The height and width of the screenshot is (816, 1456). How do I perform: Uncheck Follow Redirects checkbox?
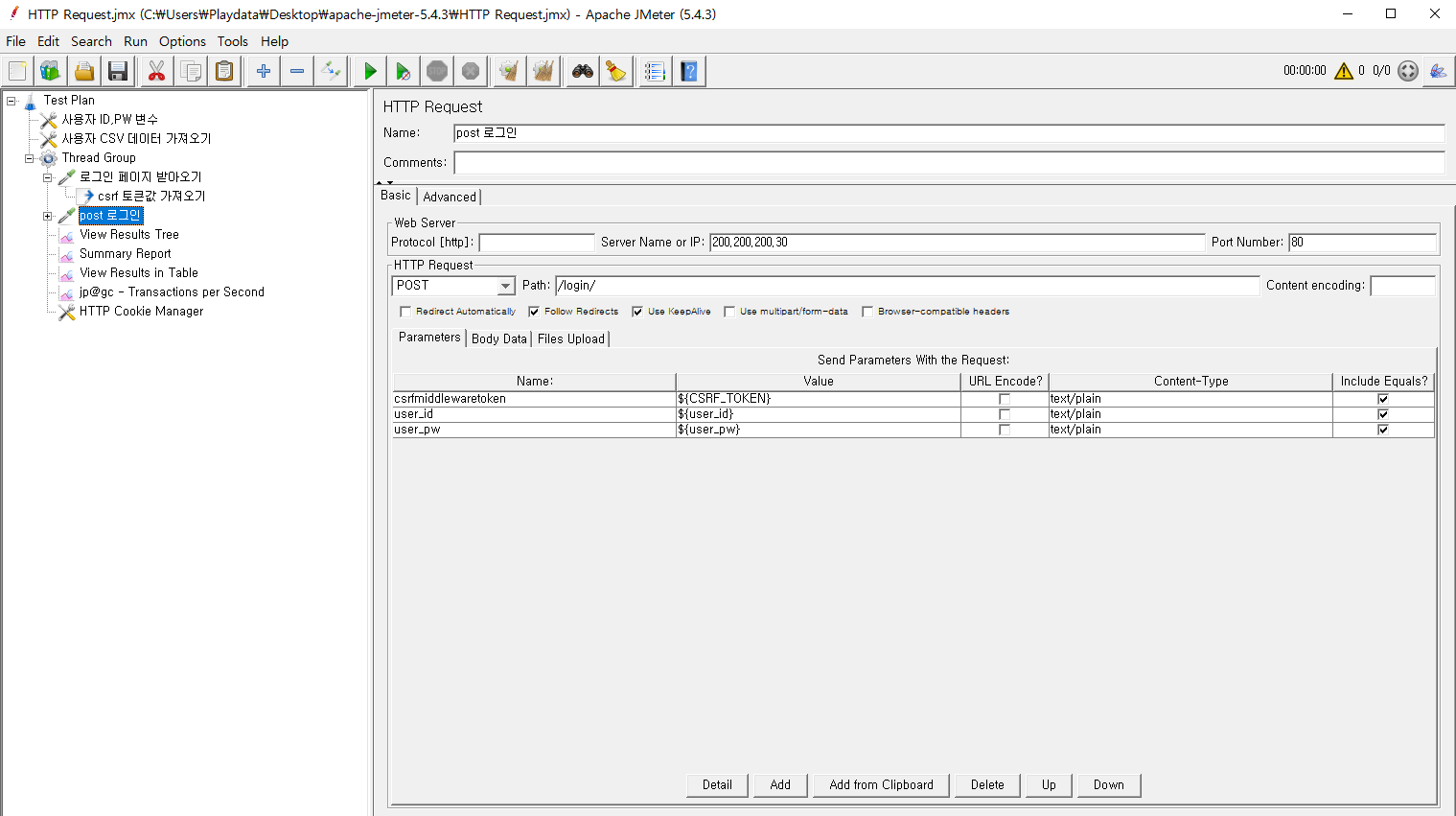(x=534, y=312)
